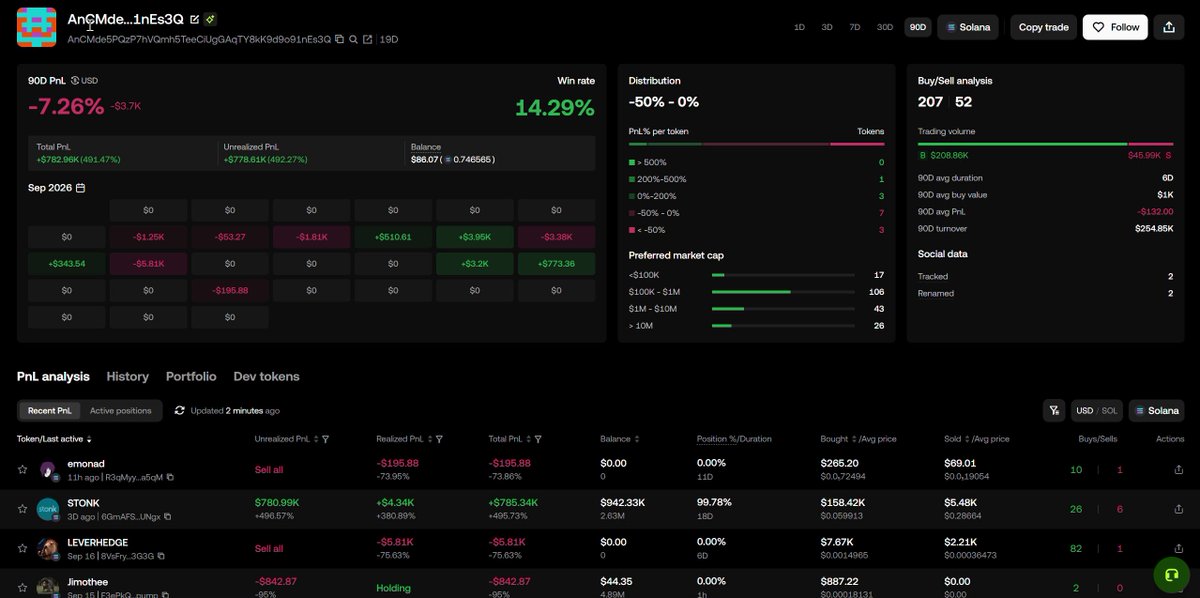Star the STONK token row
This screenshot has height=598, width=1200.
[x=22, y=509]
